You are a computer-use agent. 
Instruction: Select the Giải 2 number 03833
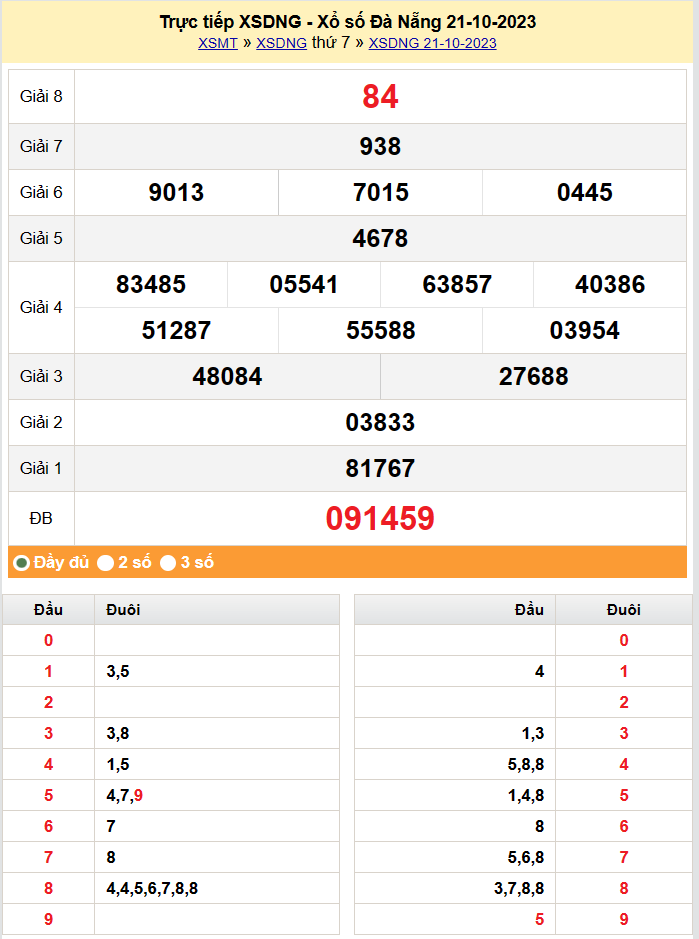point(380,423)
